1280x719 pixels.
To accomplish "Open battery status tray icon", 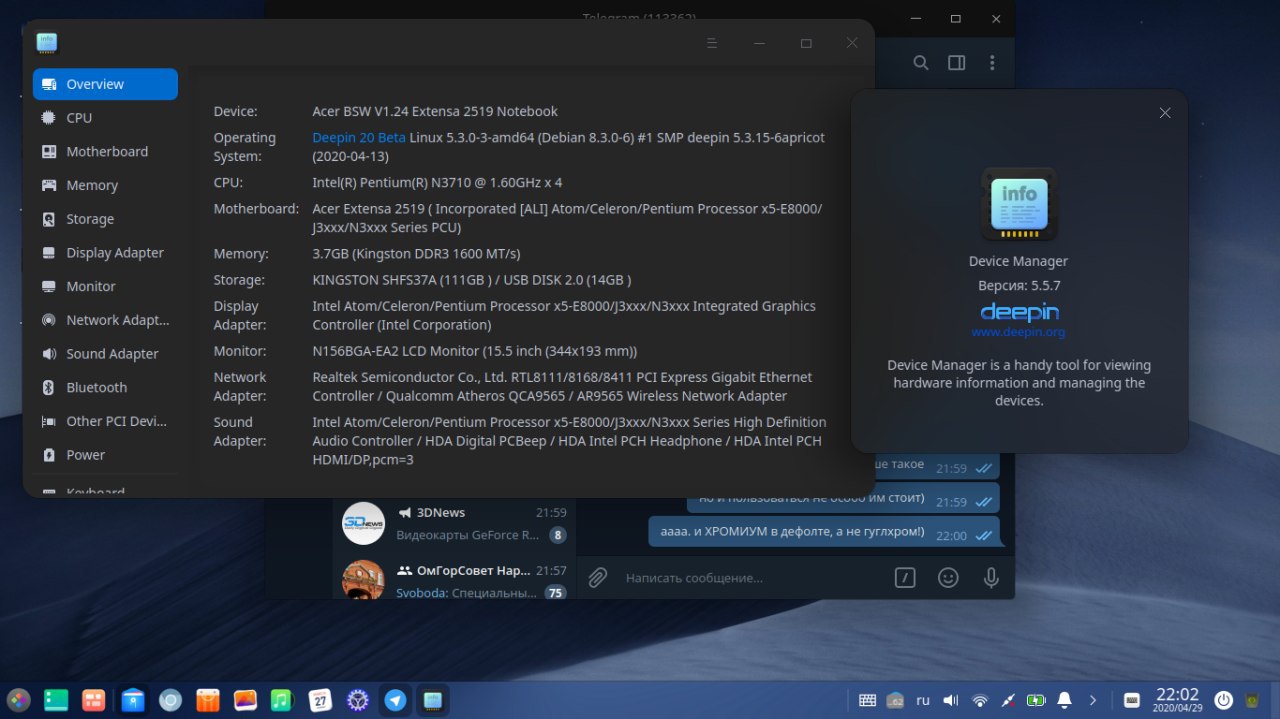I will pyautogui.click(x=1036, y=700).
